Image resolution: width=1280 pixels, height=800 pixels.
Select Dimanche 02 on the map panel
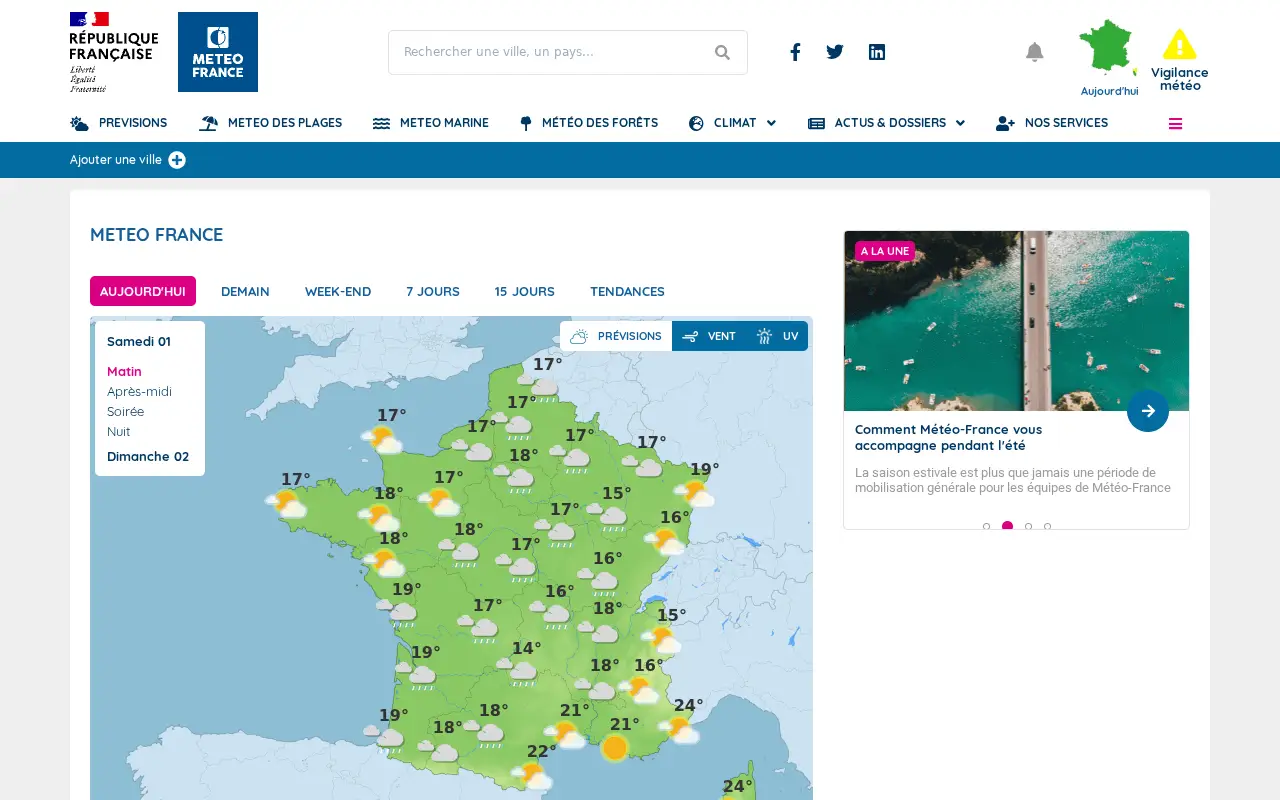point(148,456)
